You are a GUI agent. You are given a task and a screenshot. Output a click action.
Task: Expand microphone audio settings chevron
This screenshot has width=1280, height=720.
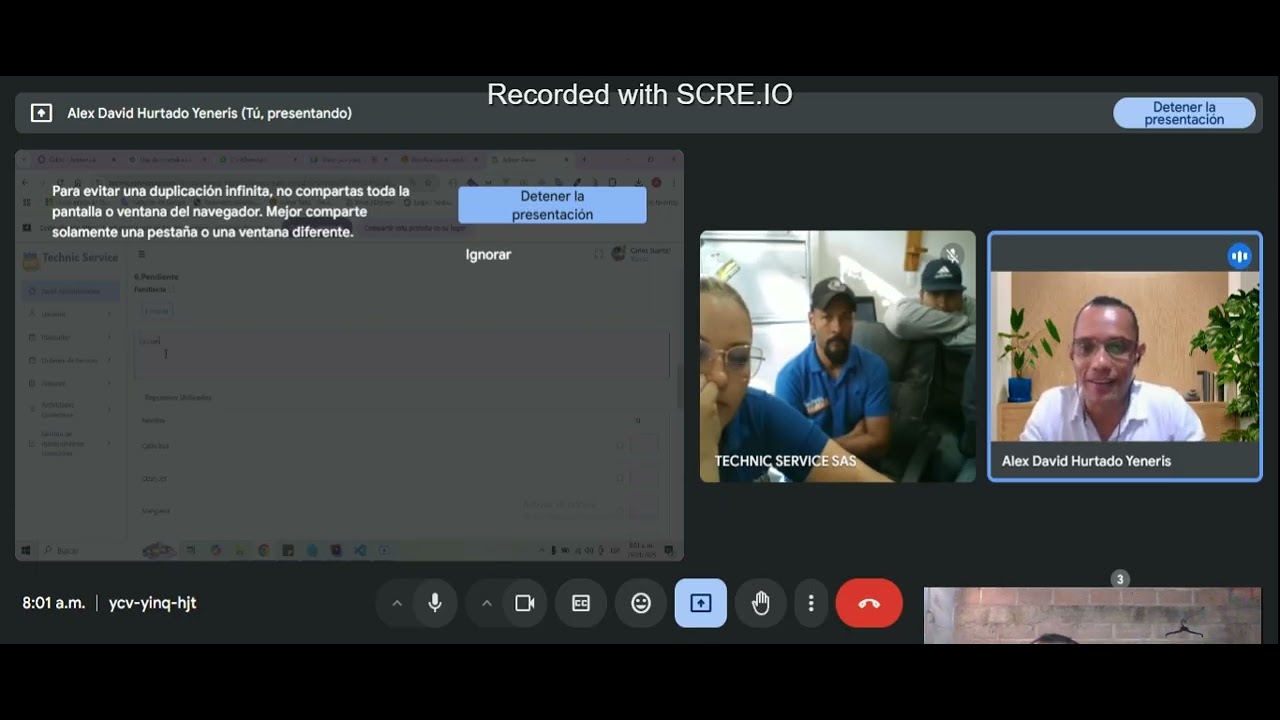click(397, 603)
